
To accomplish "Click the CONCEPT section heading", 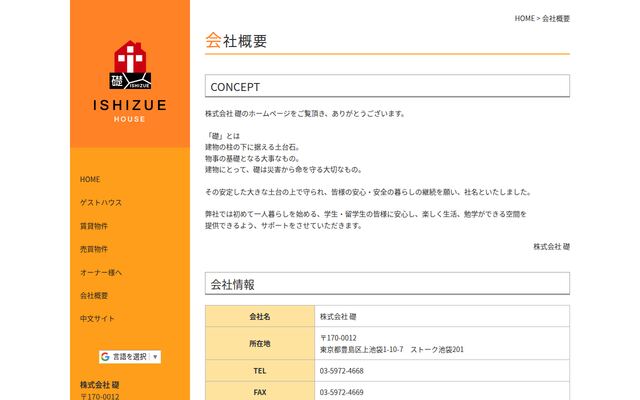I will click(x=387, y=86).
